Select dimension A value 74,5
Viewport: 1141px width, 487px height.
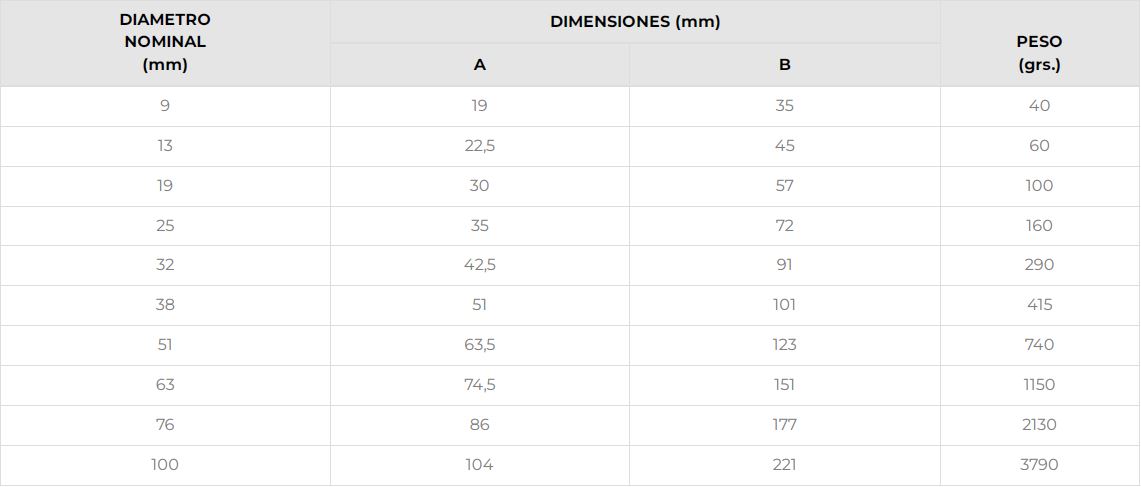tap(480, 385)
